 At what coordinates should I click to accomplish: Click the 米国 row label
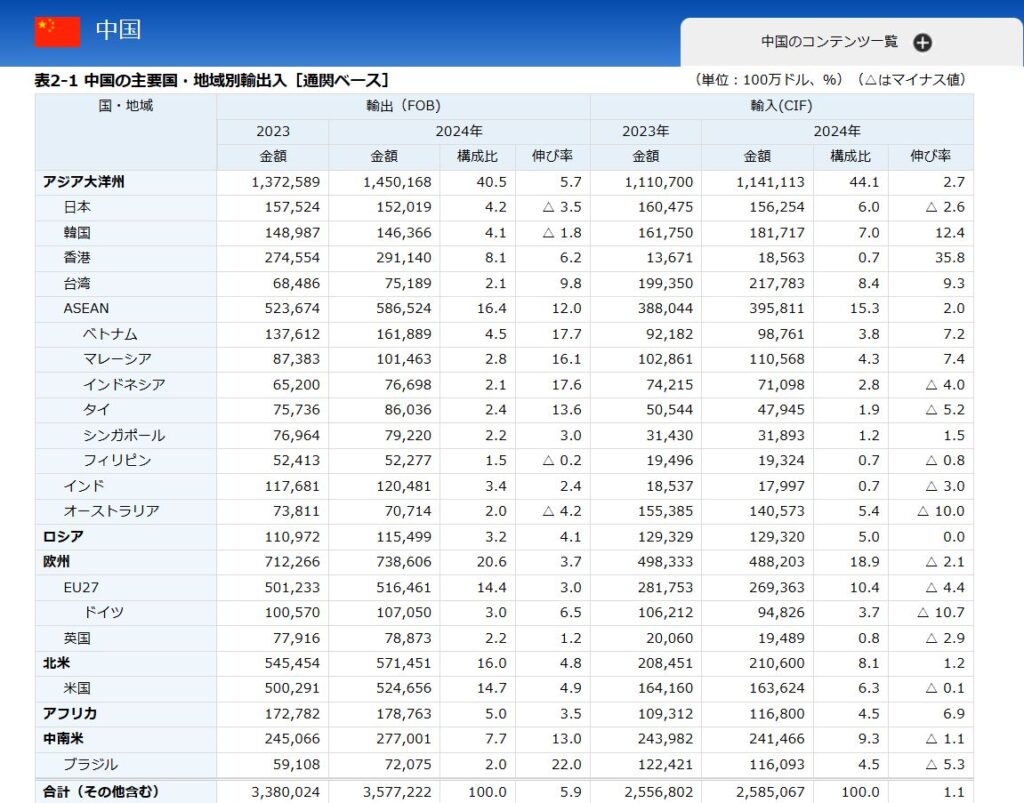[77, 688]
